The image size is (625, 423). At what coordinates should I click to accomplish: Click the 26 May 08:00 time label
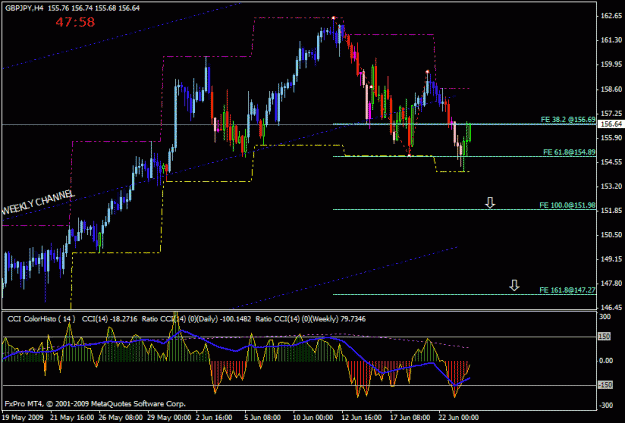pos(120,417)
